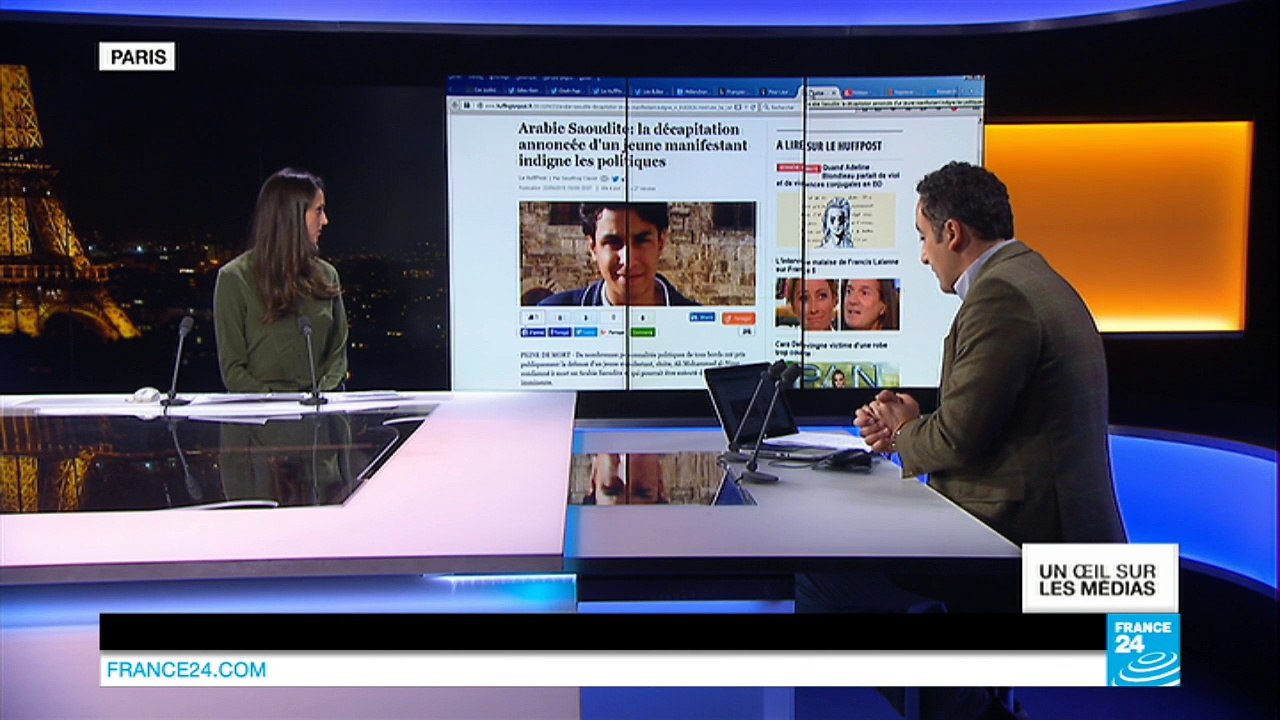Open the Quand Adeline Blondieau sidebar story

tap(839, 175)
